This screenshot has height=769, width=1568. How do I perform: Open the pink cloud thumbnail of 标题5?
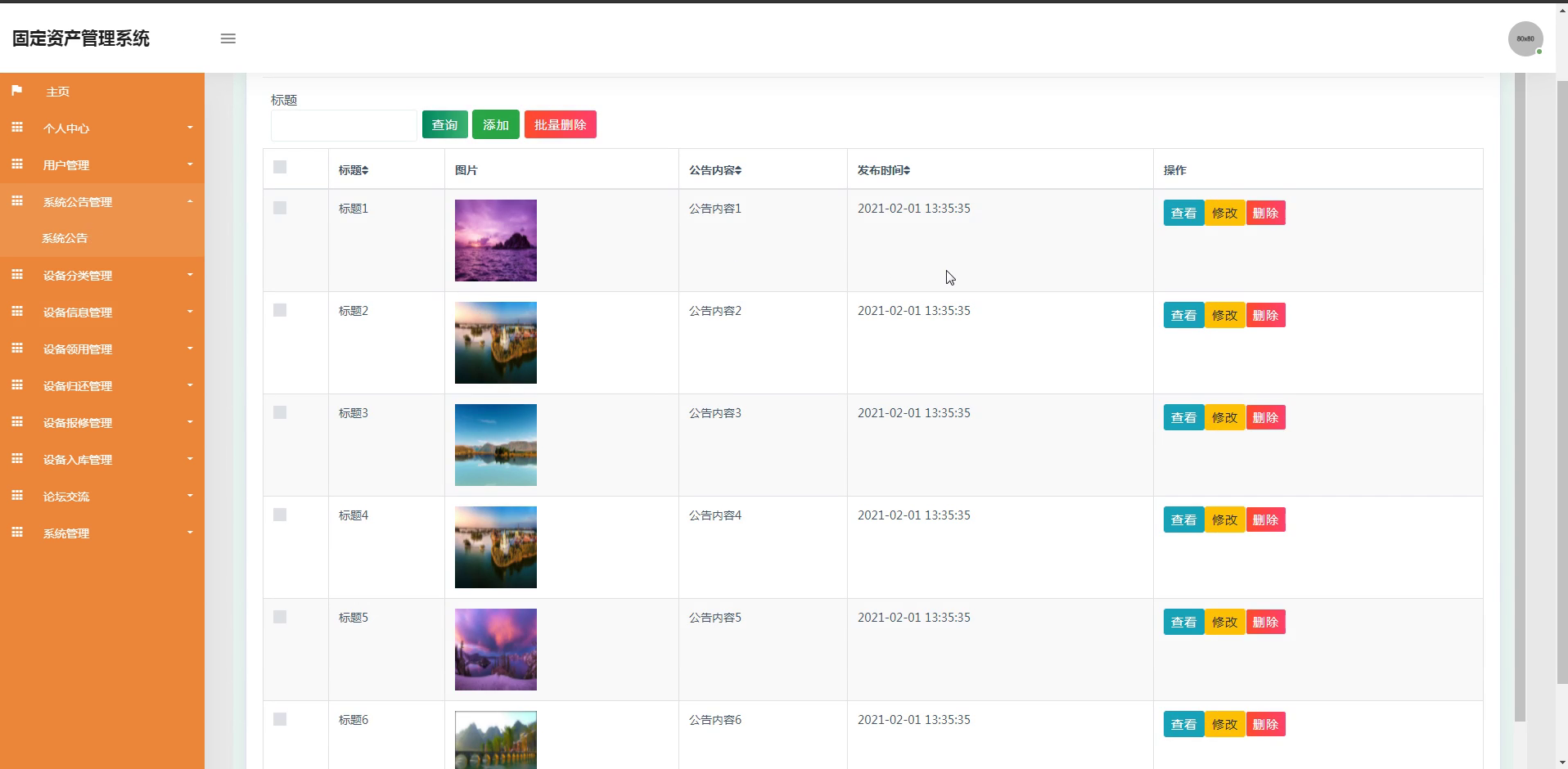pos(496,650)
